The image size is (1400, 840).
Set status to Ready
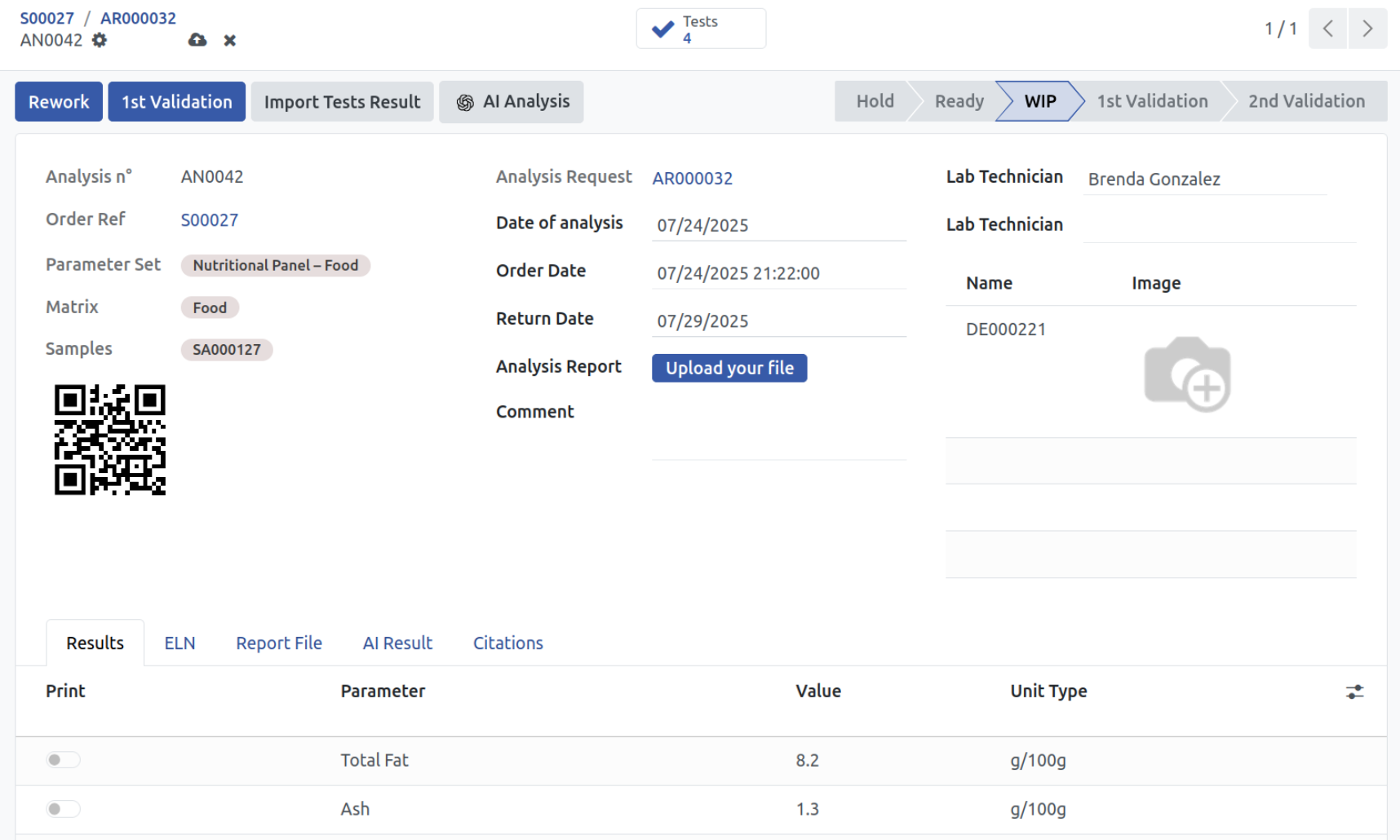(x=959, y=101)
